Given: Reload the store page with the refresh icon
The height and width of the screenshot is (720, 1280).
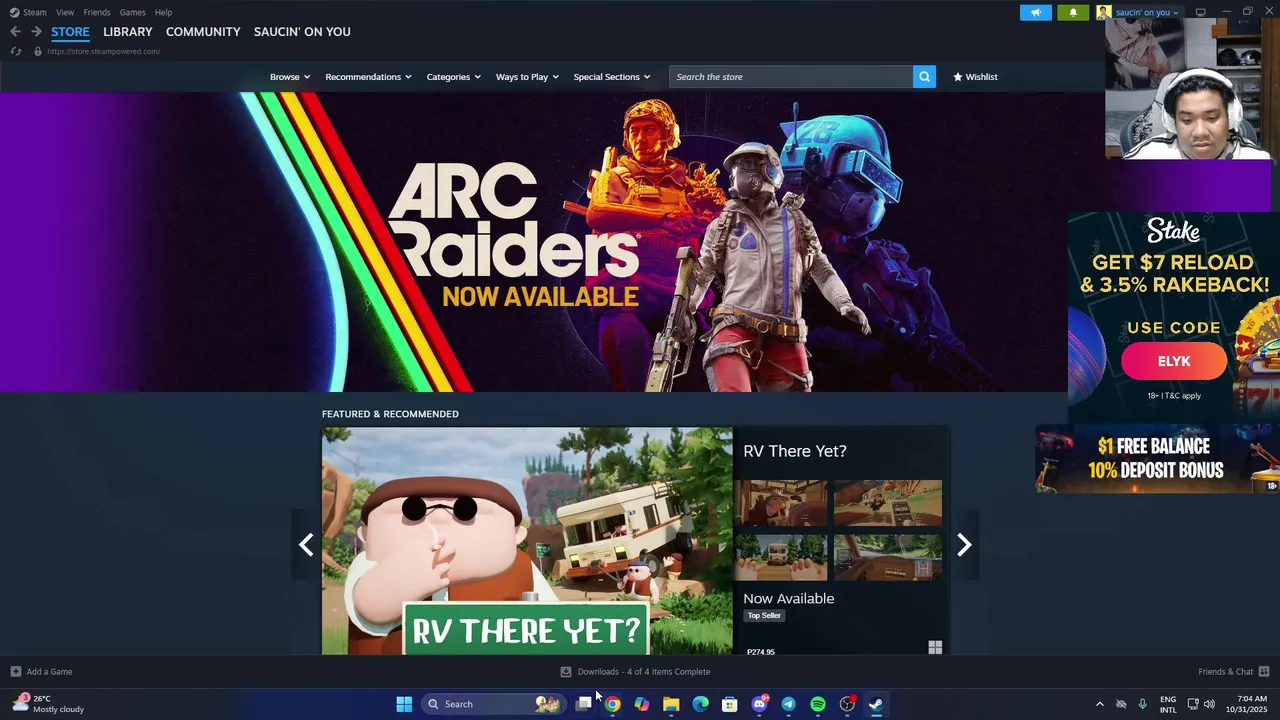Looking at the screenshot, I should coord(16,51).
